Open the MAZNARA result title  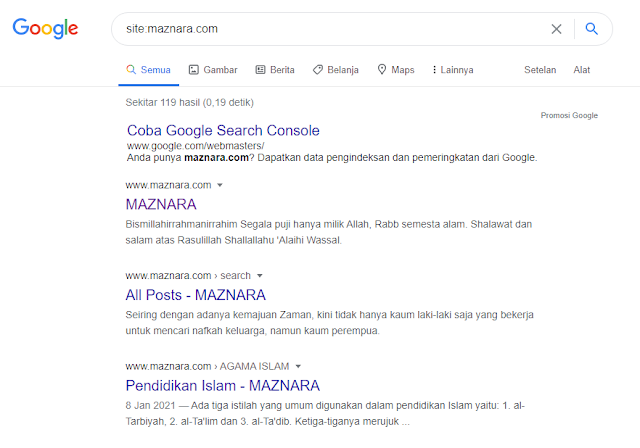point(161,204)
